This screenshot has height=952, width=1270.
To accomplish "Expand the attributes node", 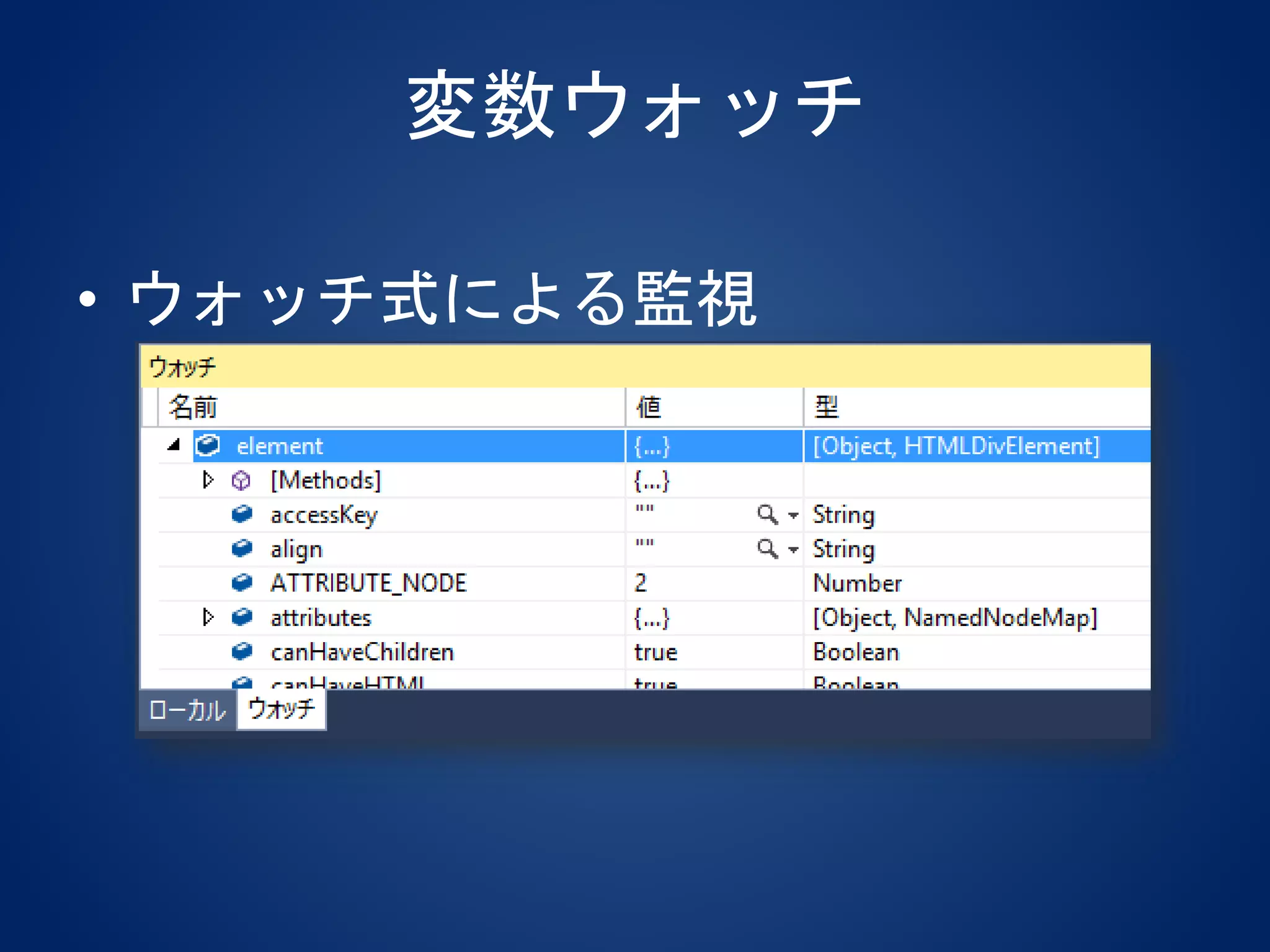I will [x=208, y=617].
